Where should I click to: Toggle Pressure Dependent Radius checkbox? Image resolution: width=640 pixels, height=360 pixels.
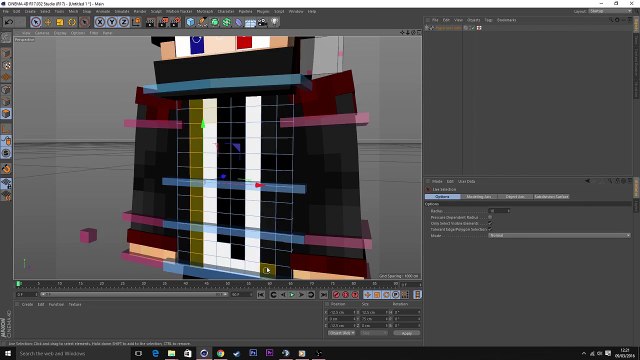(490, 217)
